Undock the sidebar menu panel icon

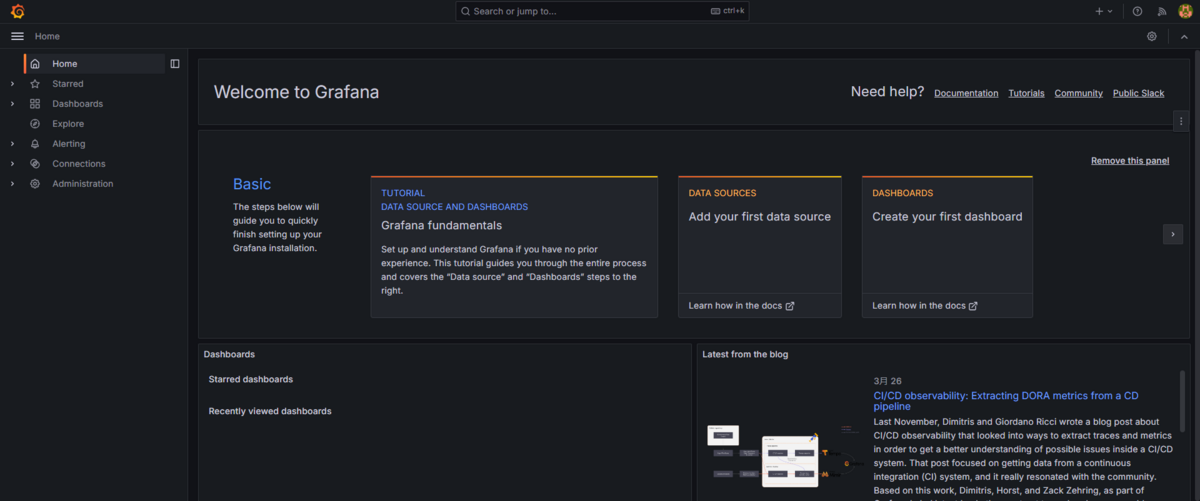point(175,64)
